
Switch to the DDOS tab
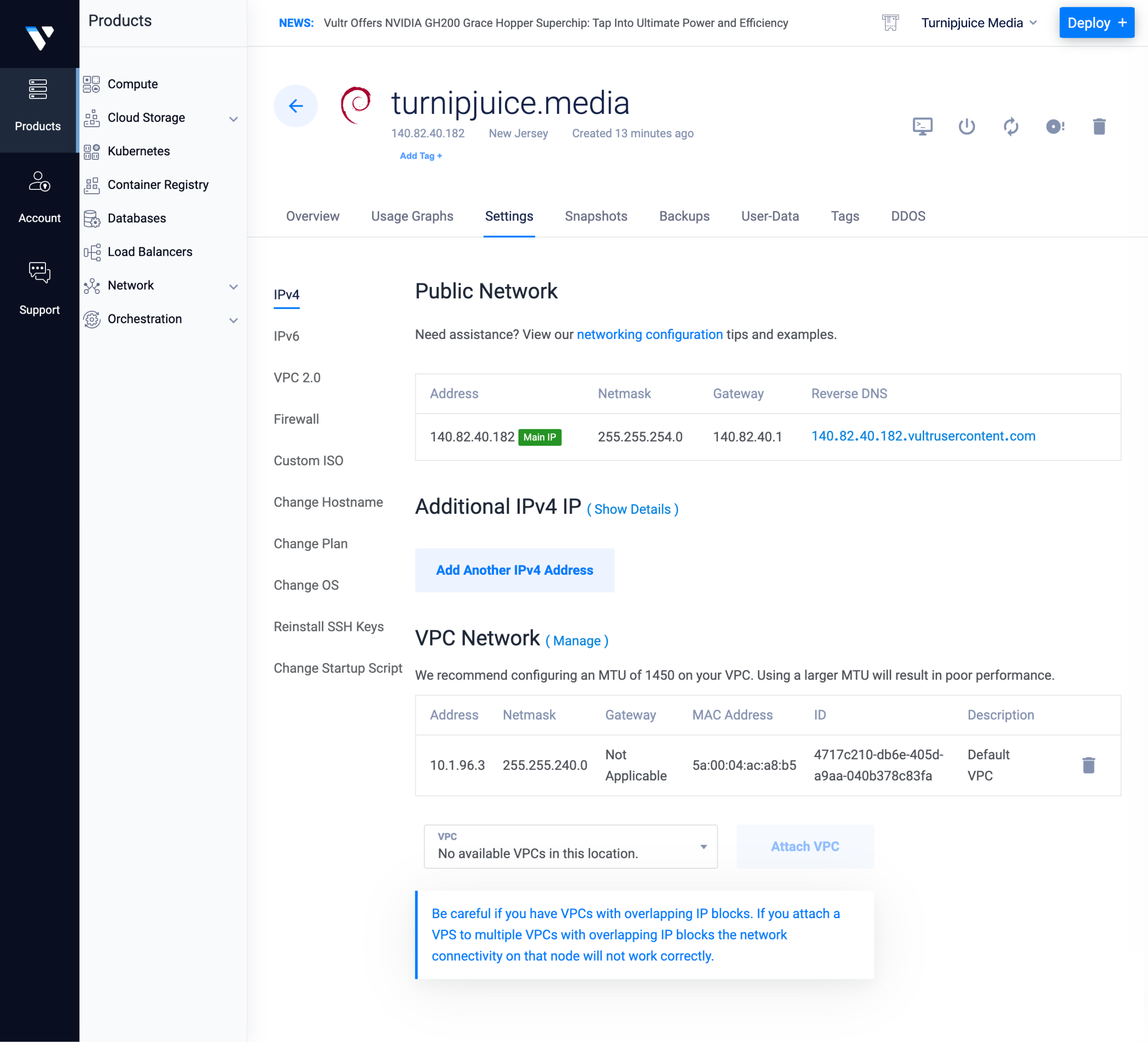pos(906,215)
